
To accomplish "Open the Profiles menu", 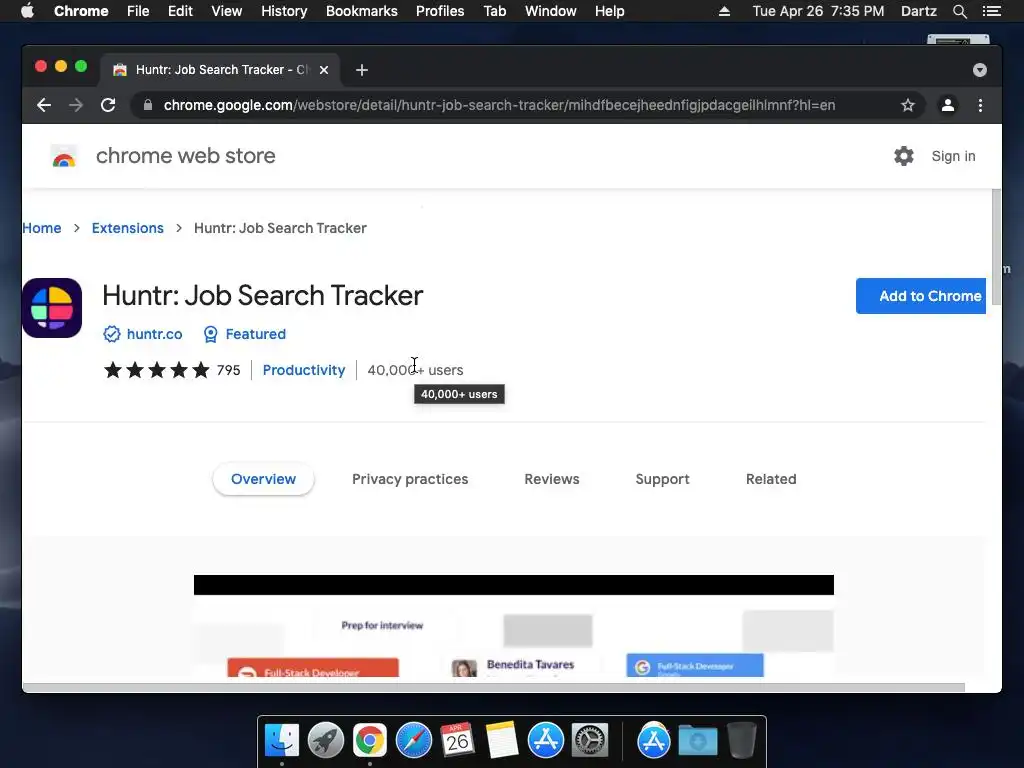I will click(x=440, y=11).
